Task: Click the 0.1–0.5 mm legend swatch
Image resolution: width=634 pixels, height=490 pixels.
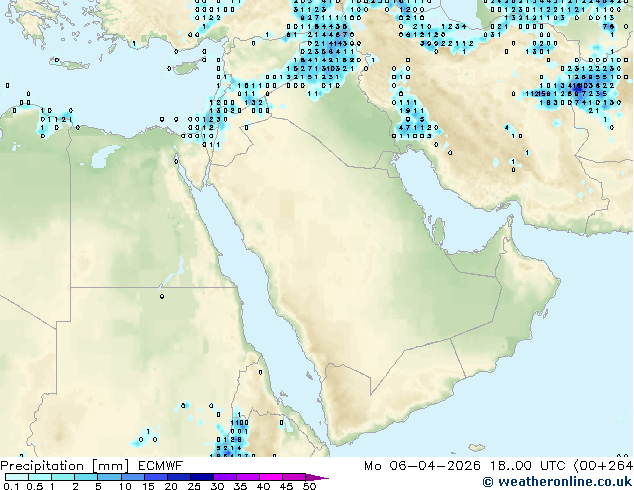Action: (x=17, y=477)
